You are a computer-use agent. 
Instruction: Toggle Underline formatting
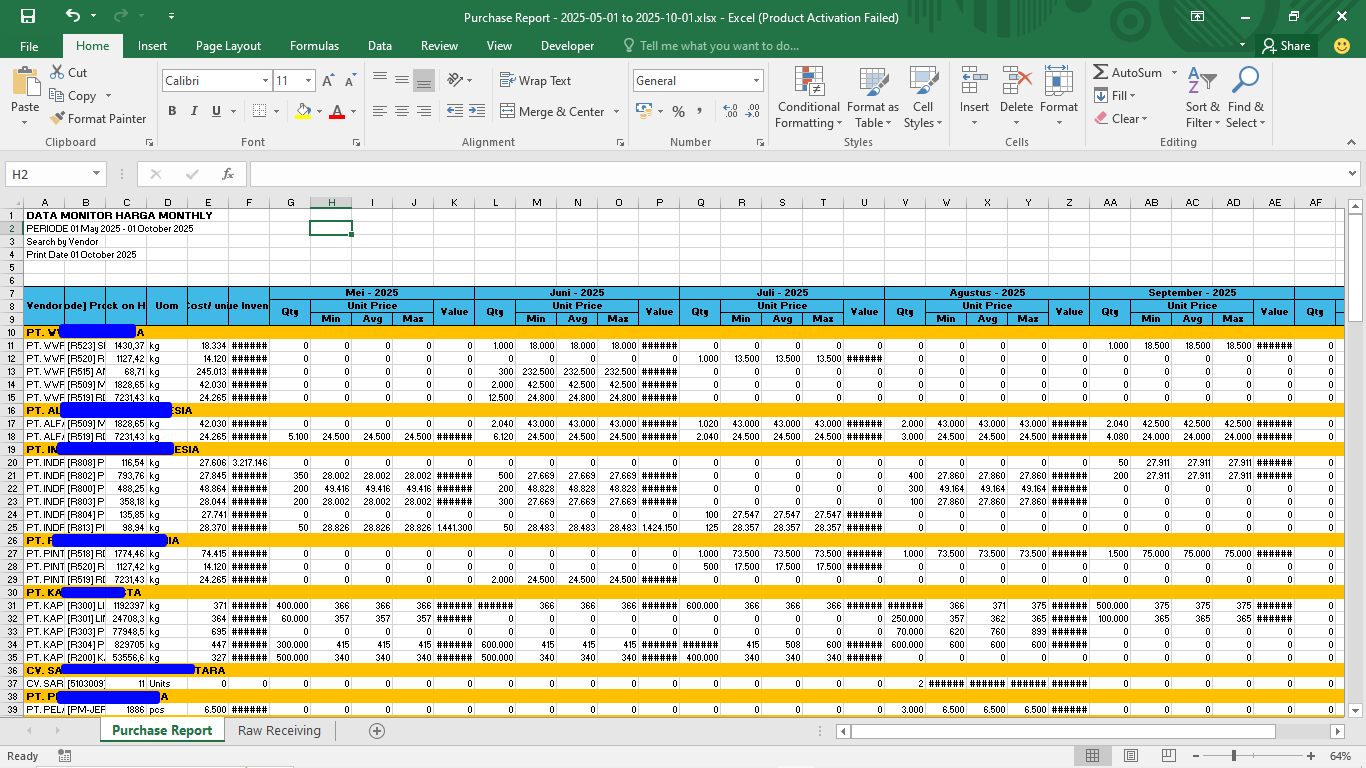[216, 111]
